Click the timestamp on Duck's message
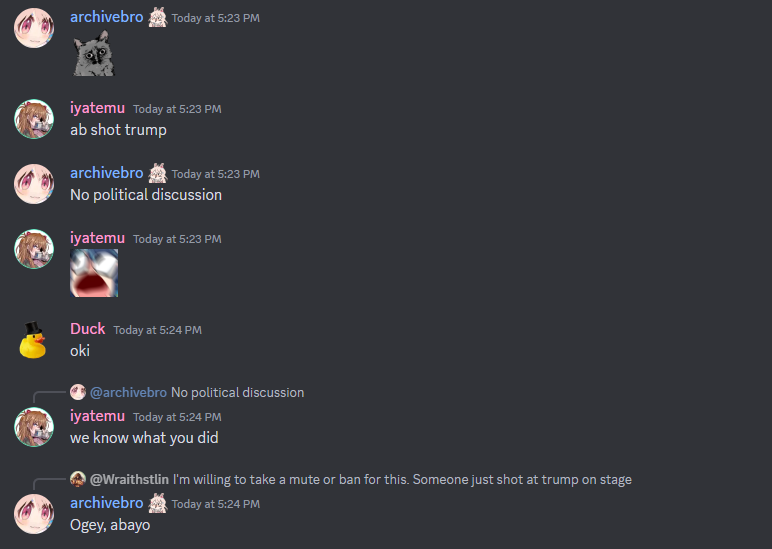Screen dimensions: 772x549 click(158, 330)
